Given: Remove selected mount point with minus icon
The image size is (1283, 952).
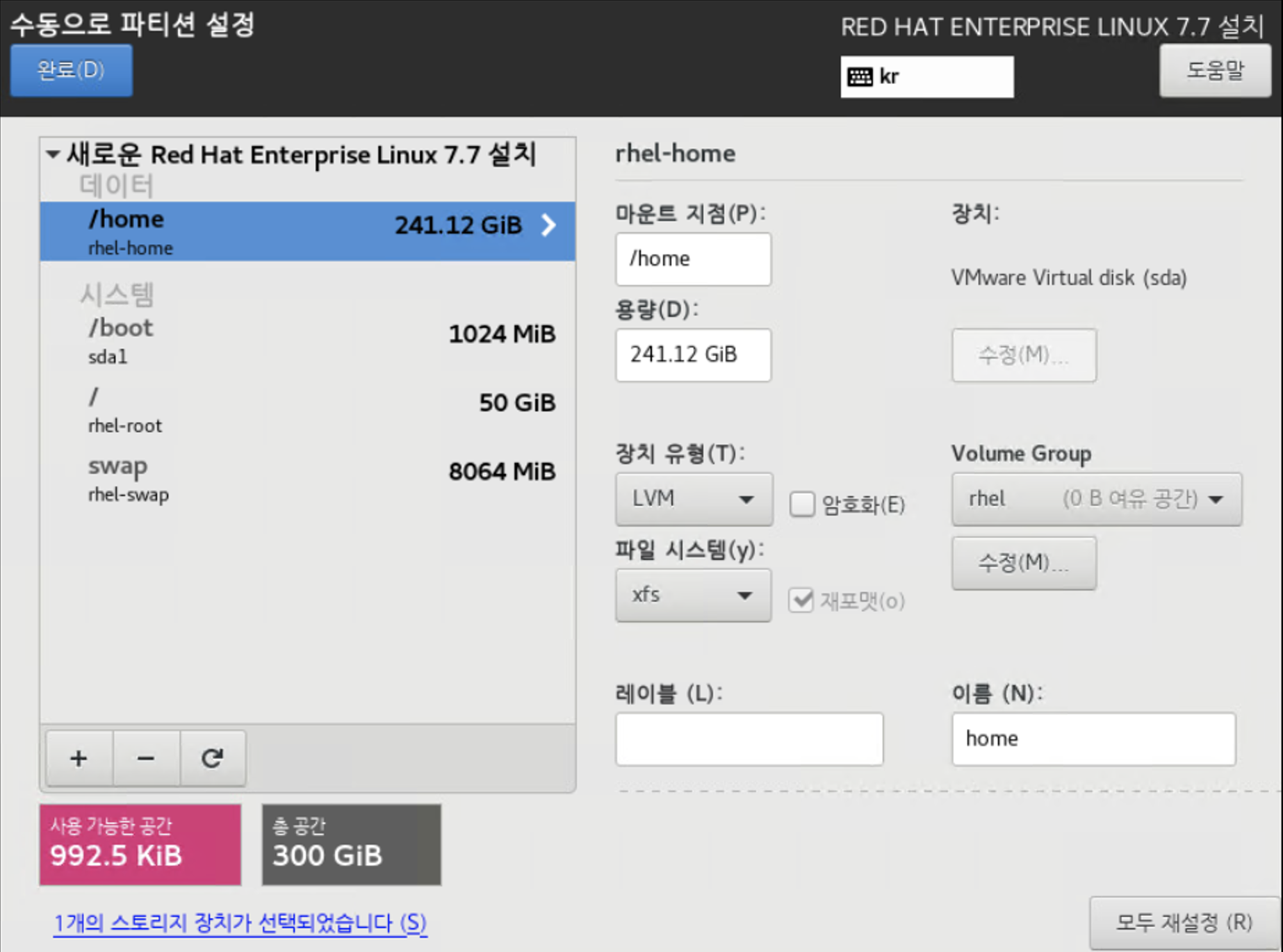Looking at the screenshot, I should [146, 757].
